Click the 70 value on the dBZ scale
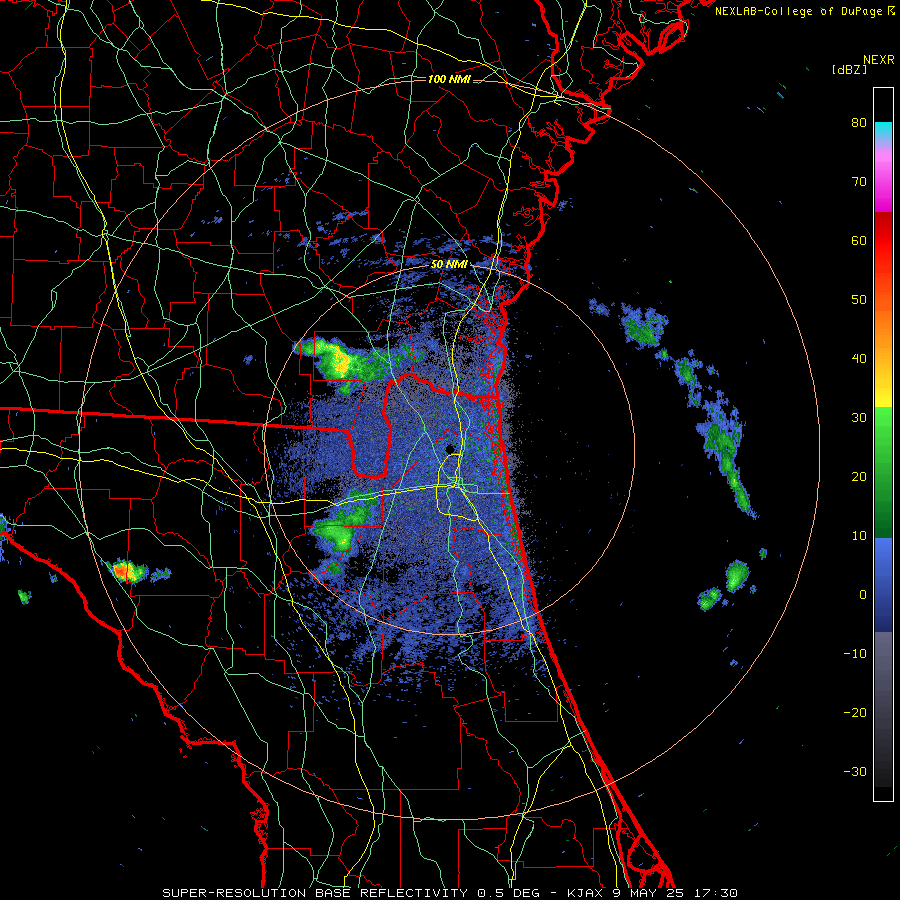This screenshot has height=900, width=900. 859,181
